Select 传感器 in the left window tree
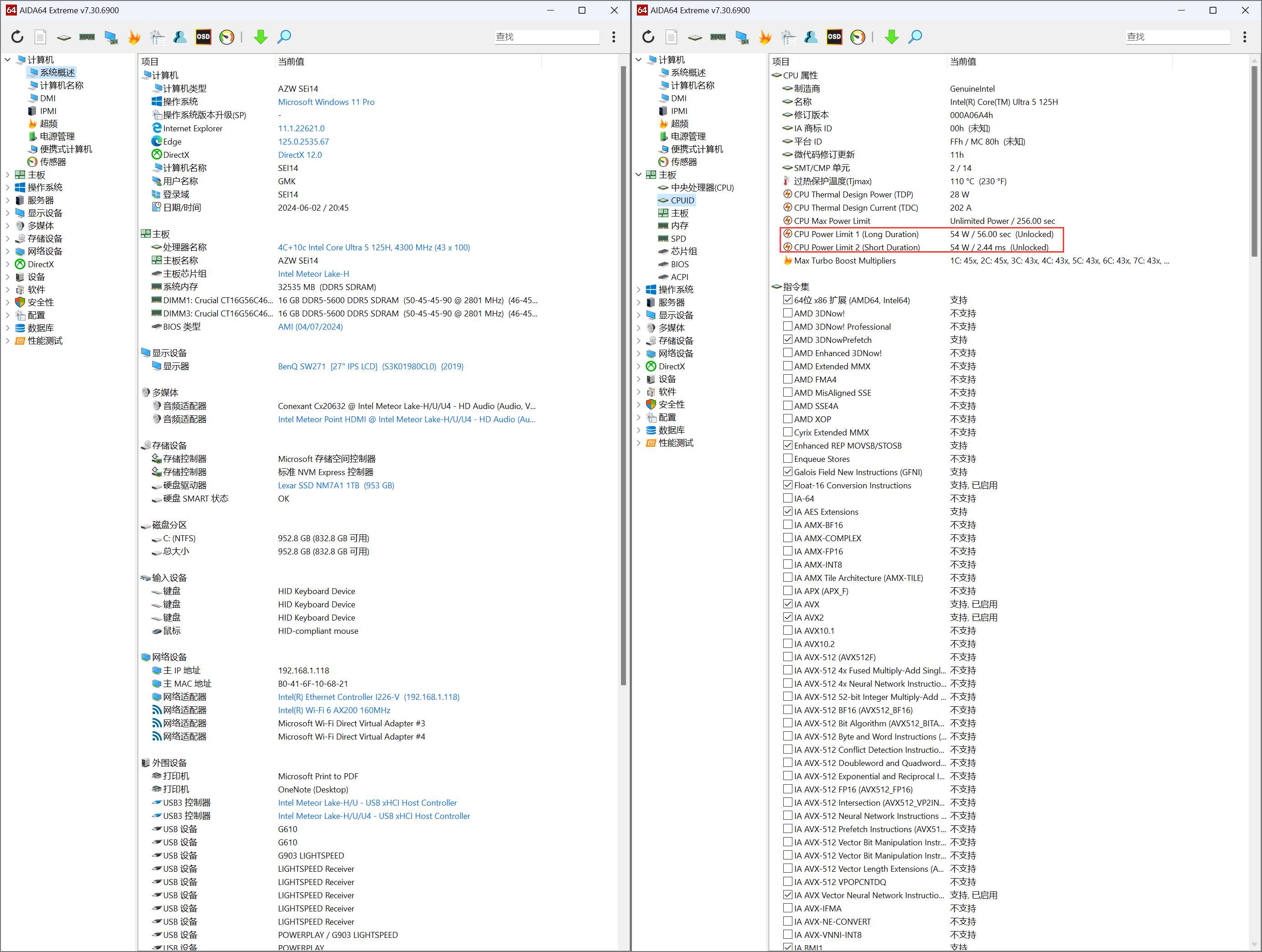 pos(52,162)
